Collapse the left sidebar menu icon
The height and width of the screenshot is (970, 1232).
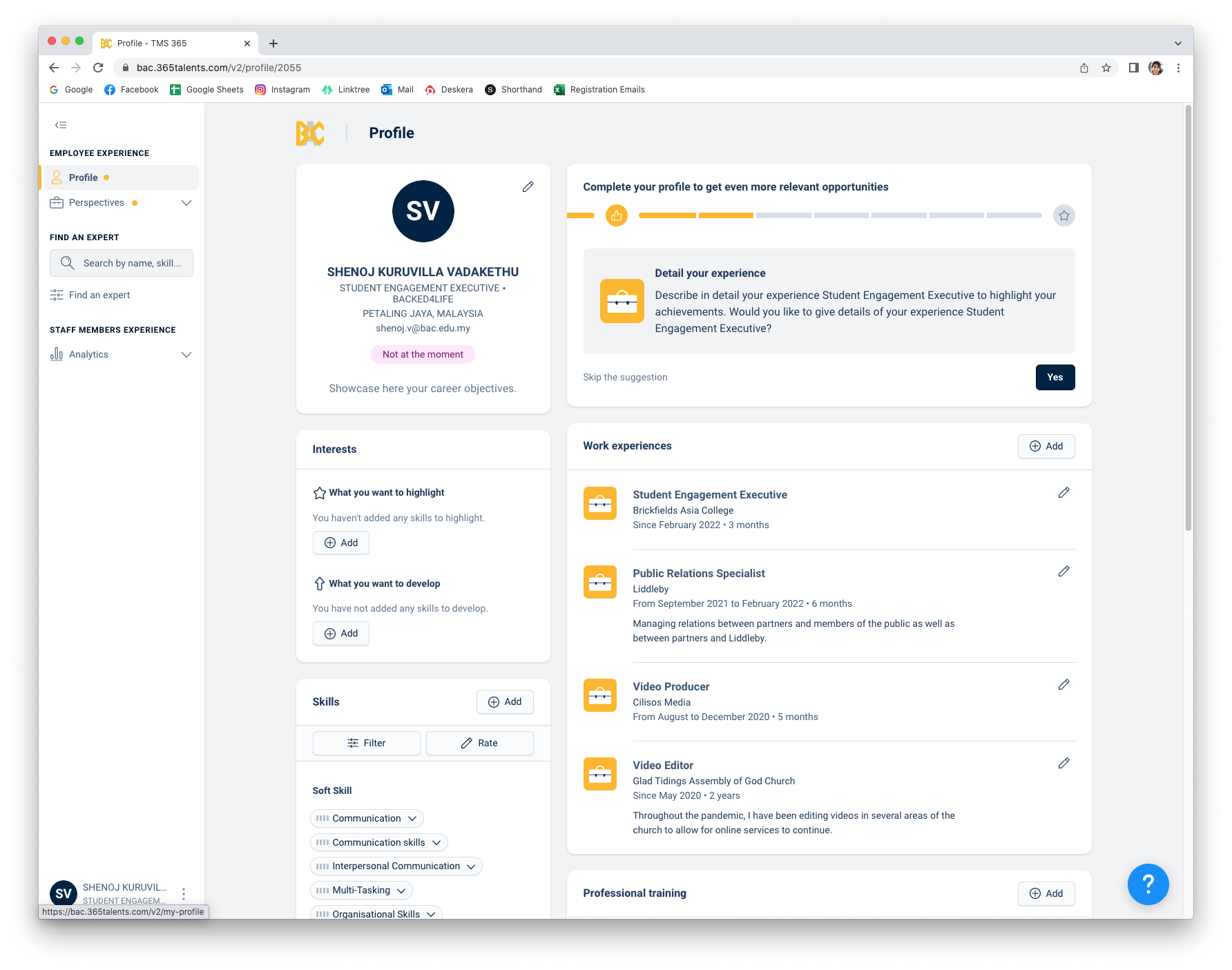(x=61, y=125)
